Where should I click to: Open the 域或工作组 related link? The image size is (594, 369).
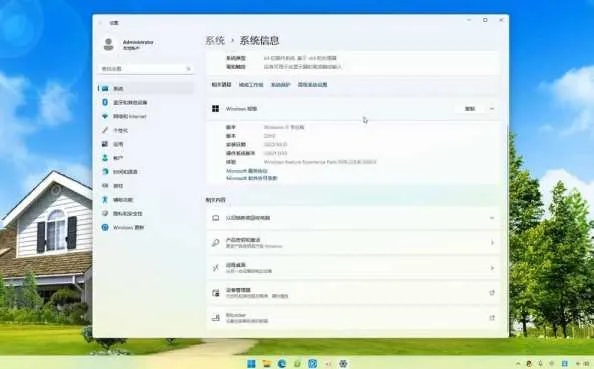click(251, 85)
